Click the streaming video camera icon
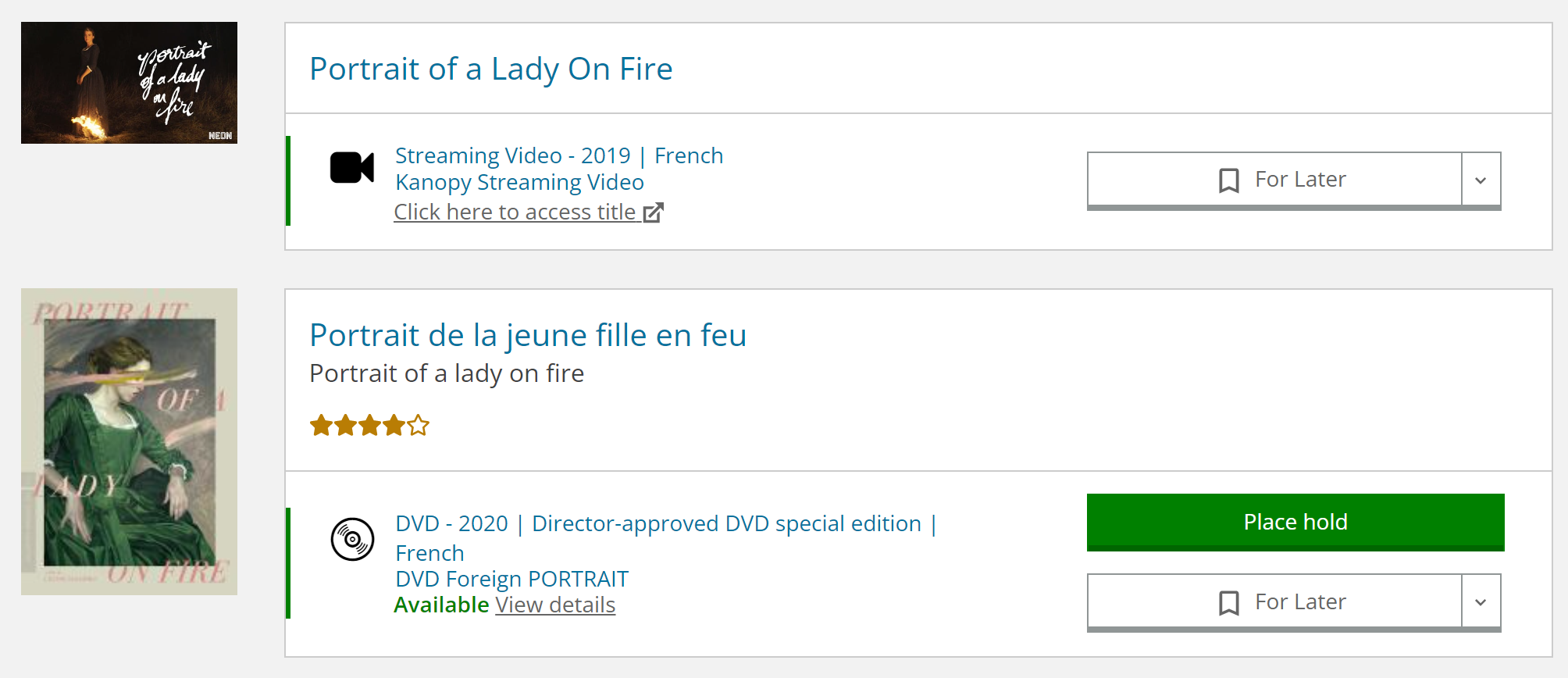 click(x=351, y=167)
